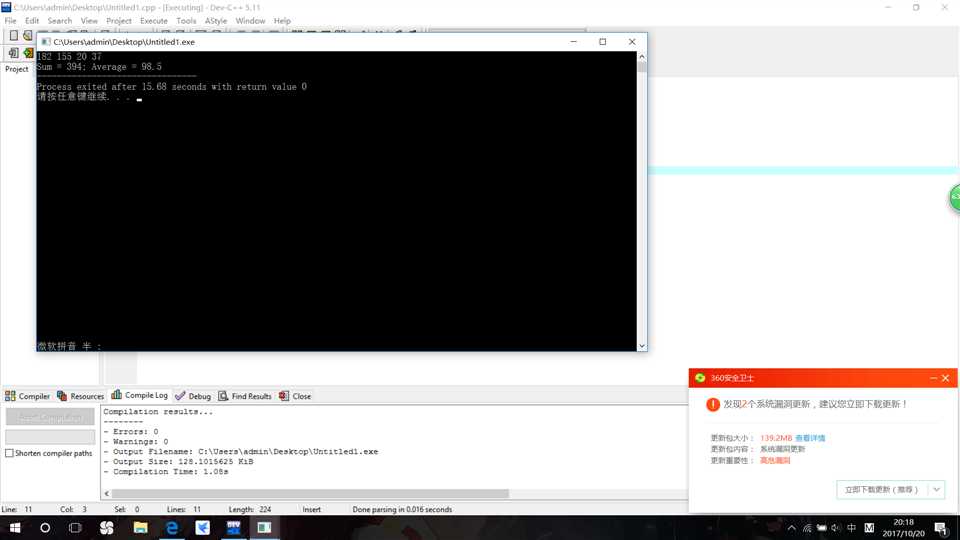The image size is (960, 540).
Task: Click the compile log horizontal scroll left arrow
Action: point(107,493)
